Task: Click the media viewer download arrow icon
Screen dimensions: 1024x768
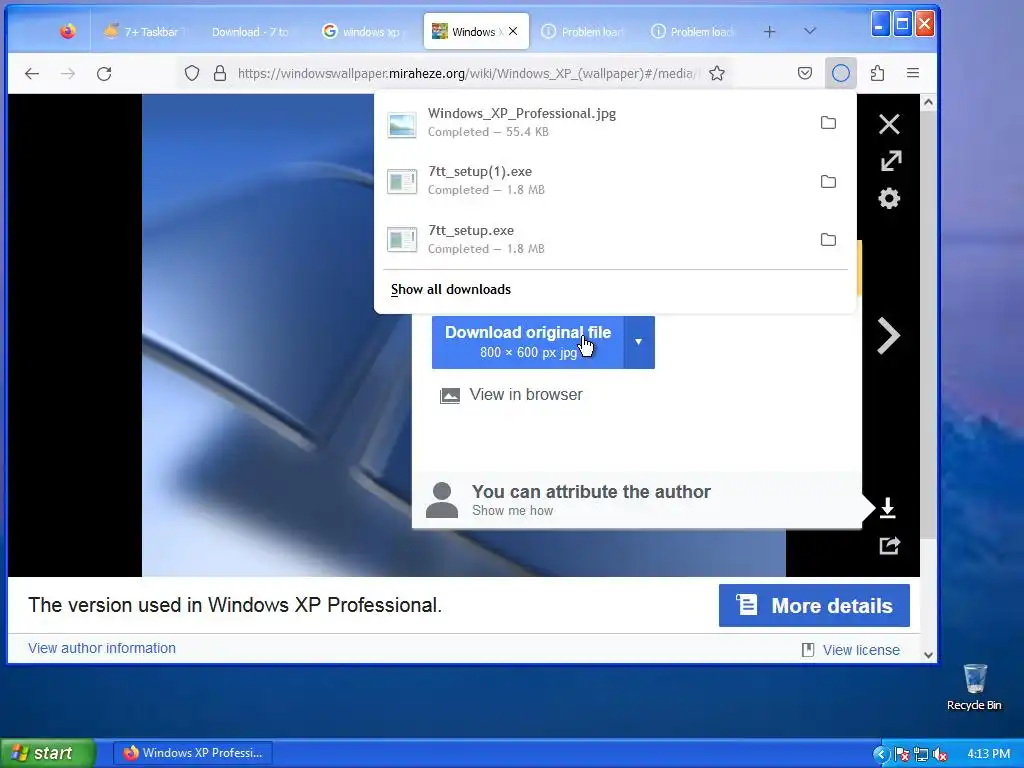Action: (888, 507)
